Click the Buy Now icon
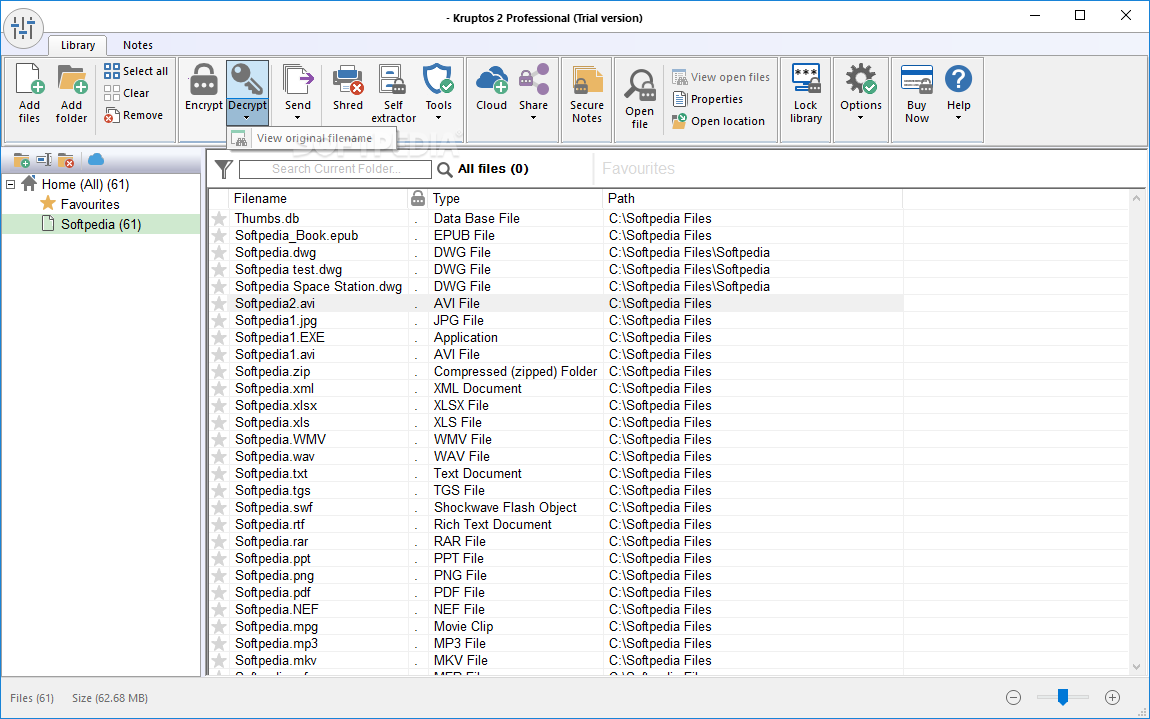 (x=917, y=79)
